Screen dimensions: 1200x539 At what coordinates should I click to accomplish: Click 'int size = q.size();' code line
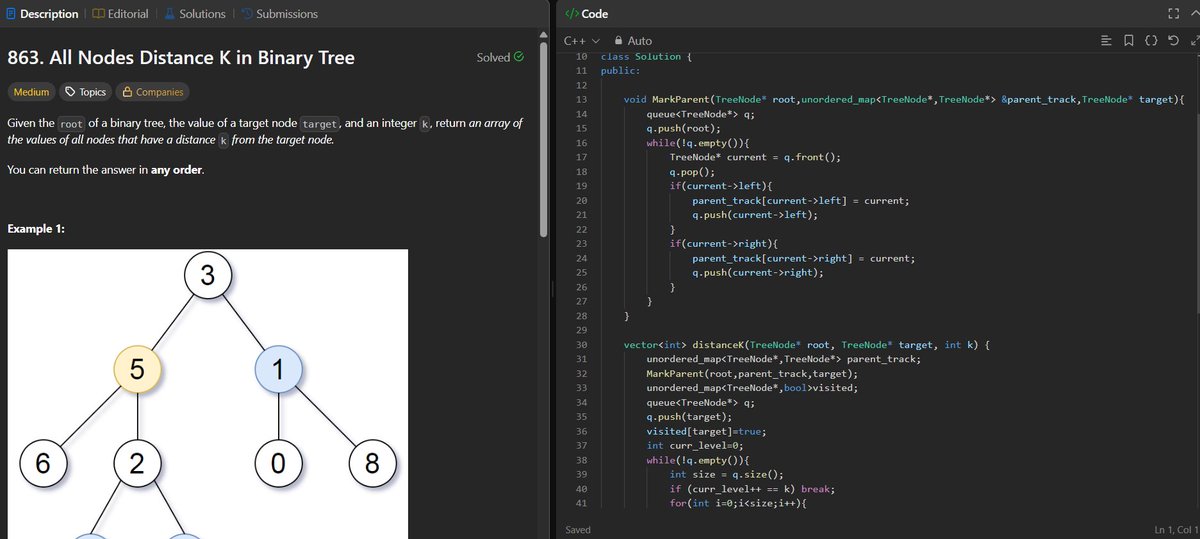[x=727, y=474]
